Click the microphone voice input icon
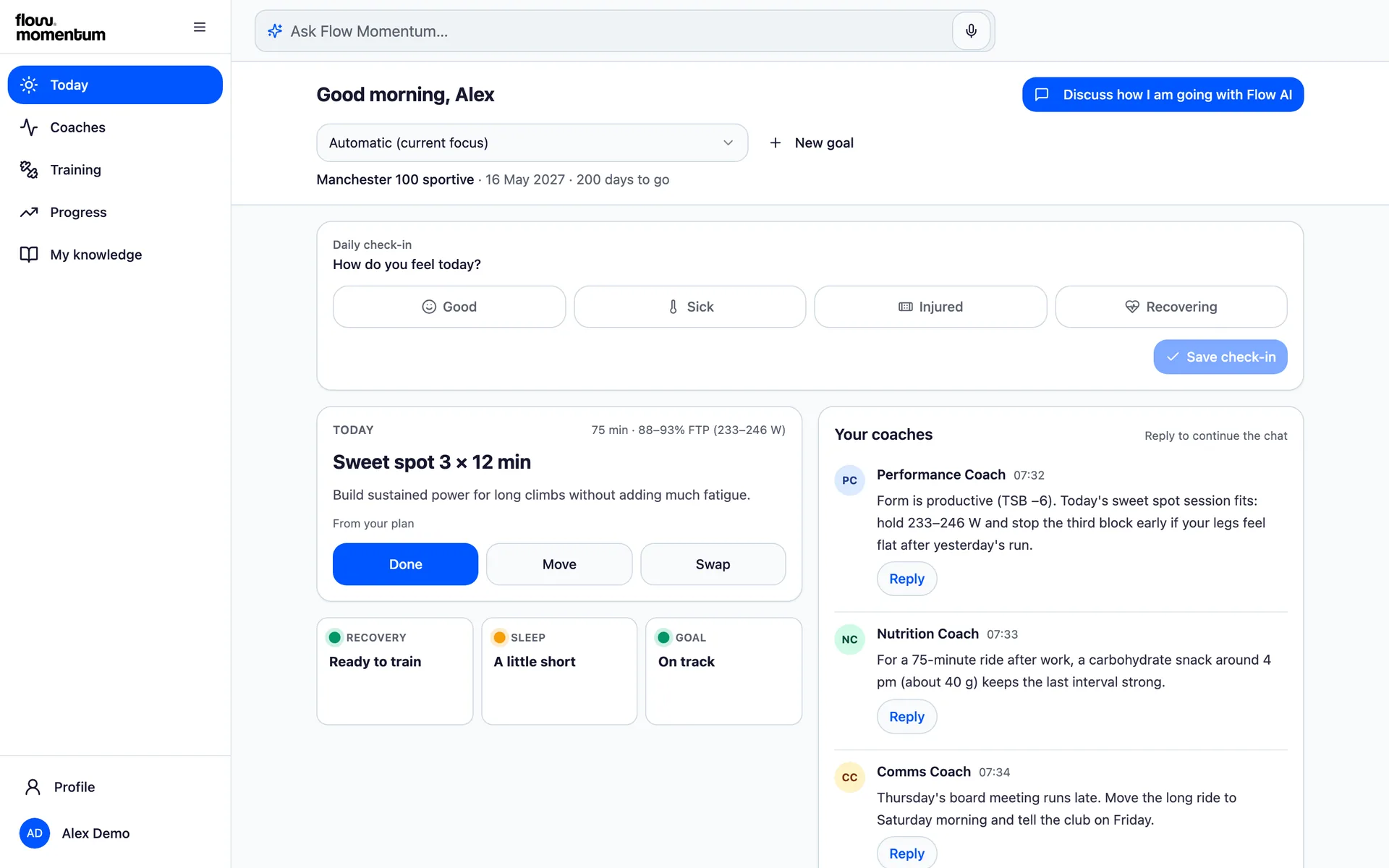This screenshot has height=868, width=1389. coord(971,31)
